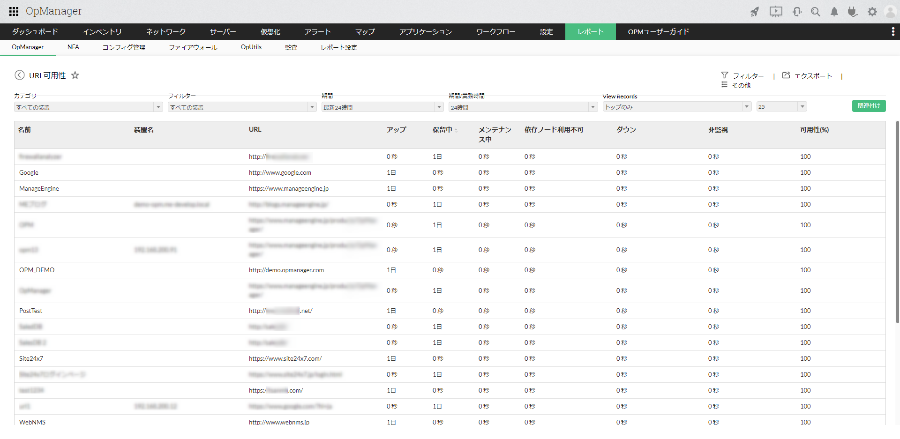Select the PostTest row name
Viewport: 900px width, 439px height.
(x=30, y=310)
